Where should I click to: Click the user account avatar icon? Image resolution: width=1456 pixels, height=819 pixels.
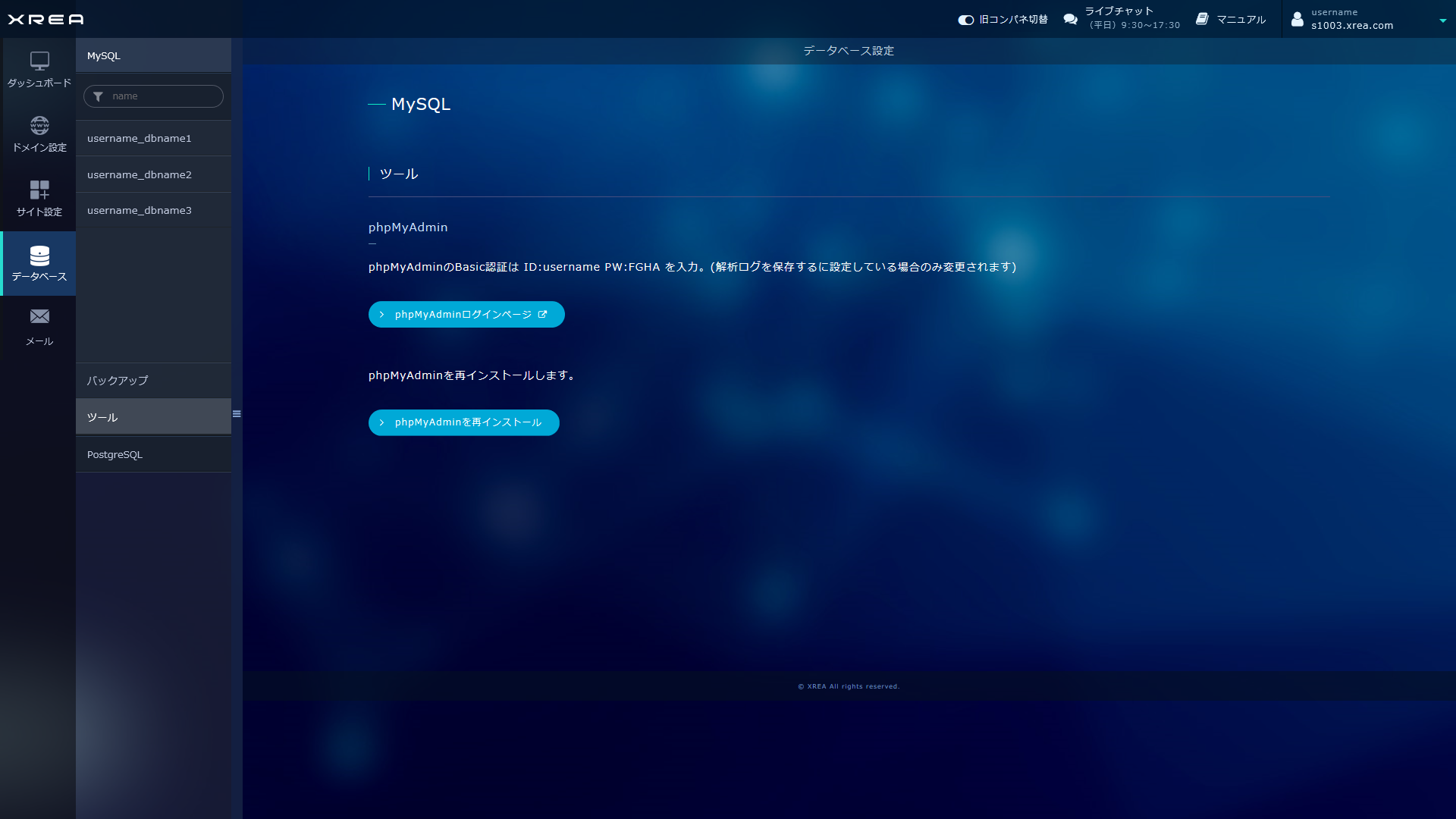[1298, 19]
